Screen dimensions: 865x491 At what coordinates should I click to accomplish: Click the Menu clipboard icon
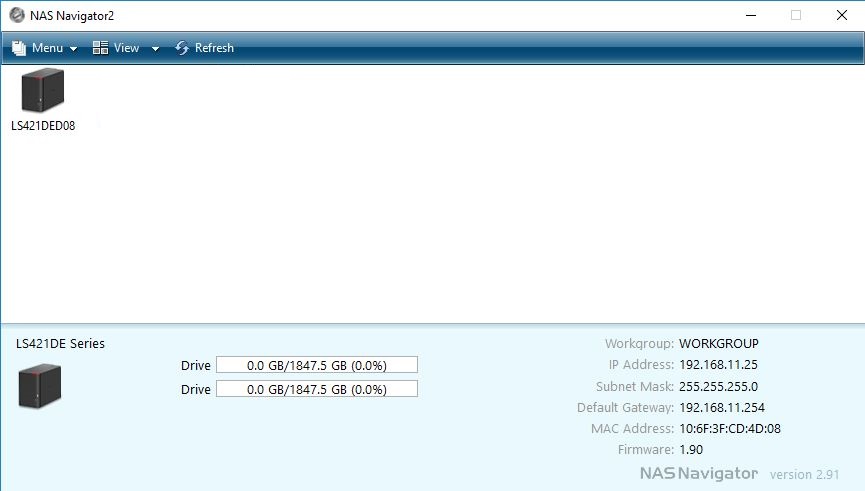click(x=19, y=48)
